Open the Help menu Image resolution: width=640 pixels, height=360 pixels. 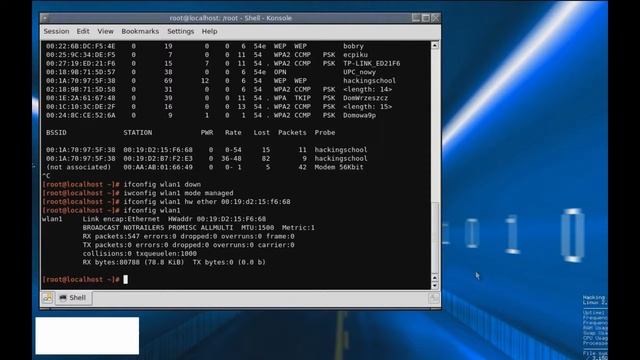[x=209, y=31]
